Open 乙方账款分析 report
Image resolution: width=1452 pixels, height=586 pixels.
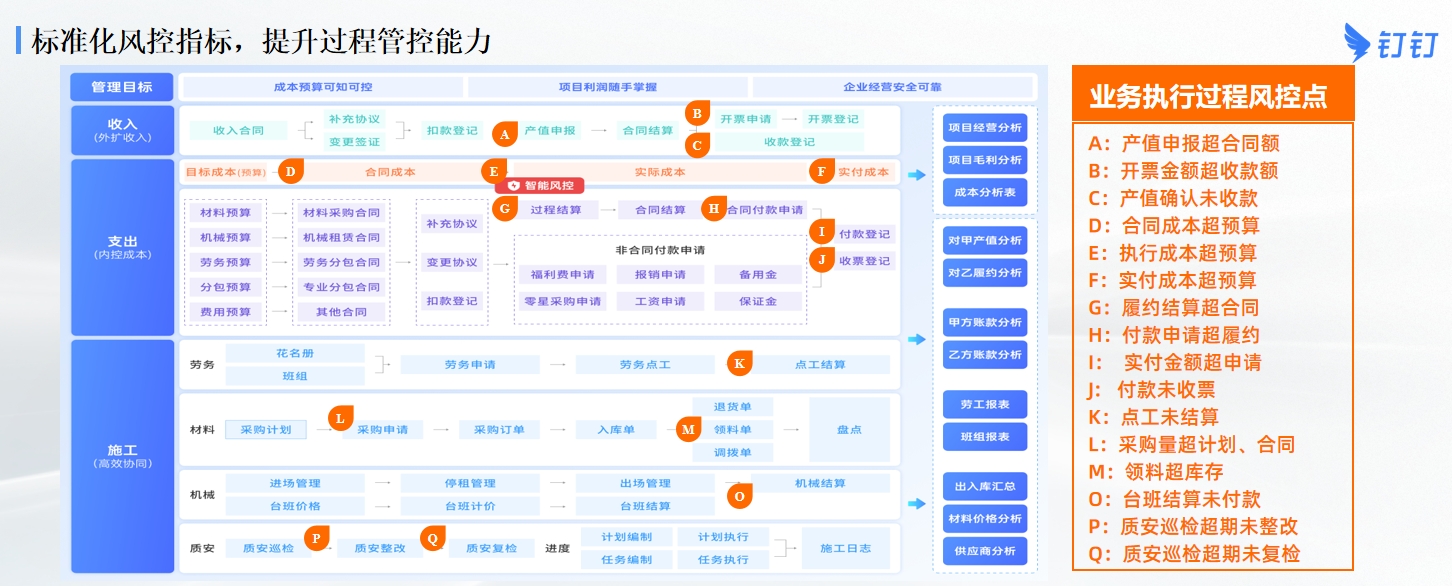(x=985, y=354)
